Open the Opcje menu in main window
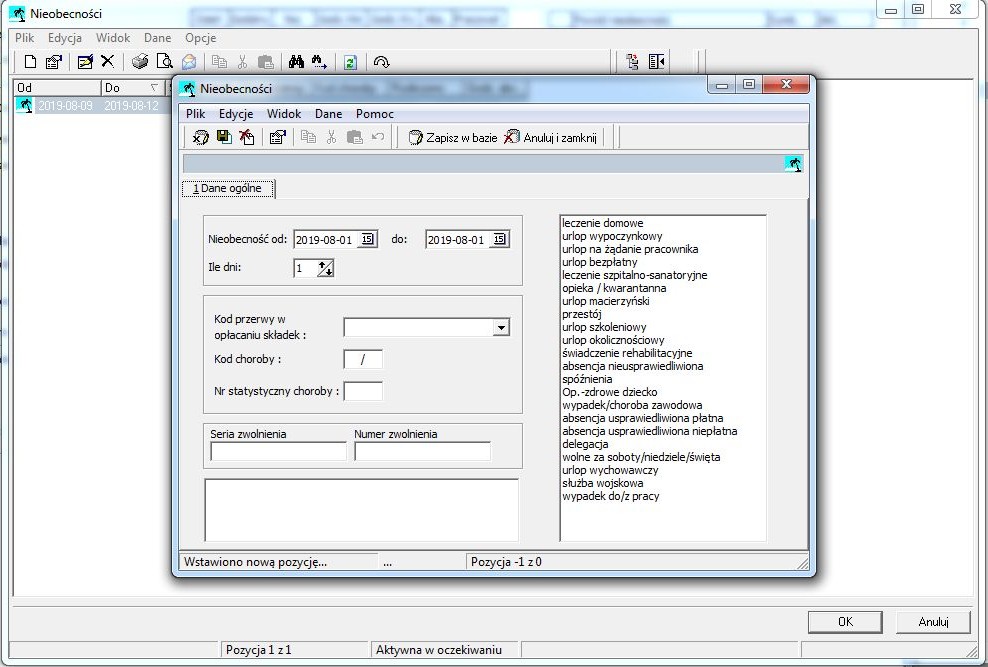The width and height of the screenshot is (988, 667). click(x=200, y=38)
